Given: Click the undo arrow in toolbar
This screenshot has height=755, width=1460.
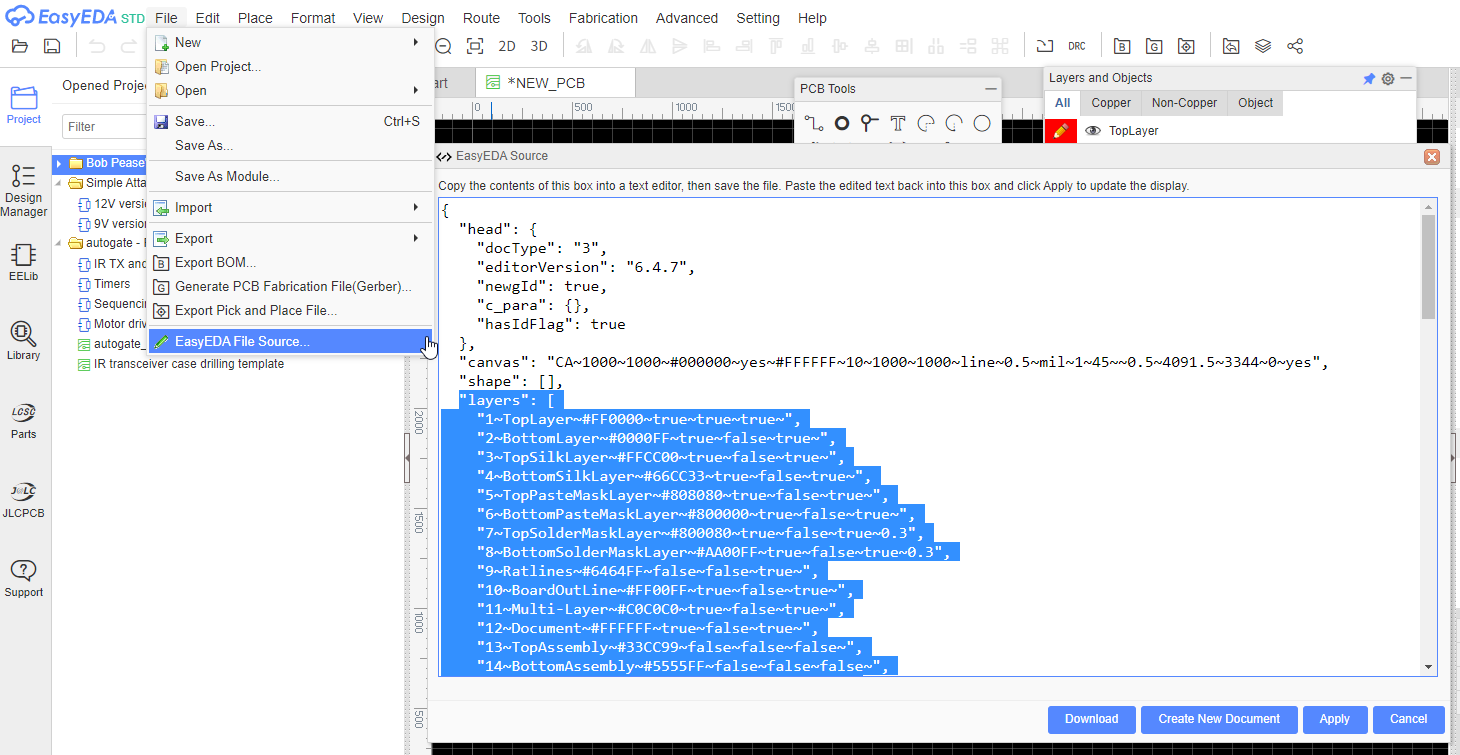Looking at the screenshot, I should pyautogui.click(x=97, y=46).
